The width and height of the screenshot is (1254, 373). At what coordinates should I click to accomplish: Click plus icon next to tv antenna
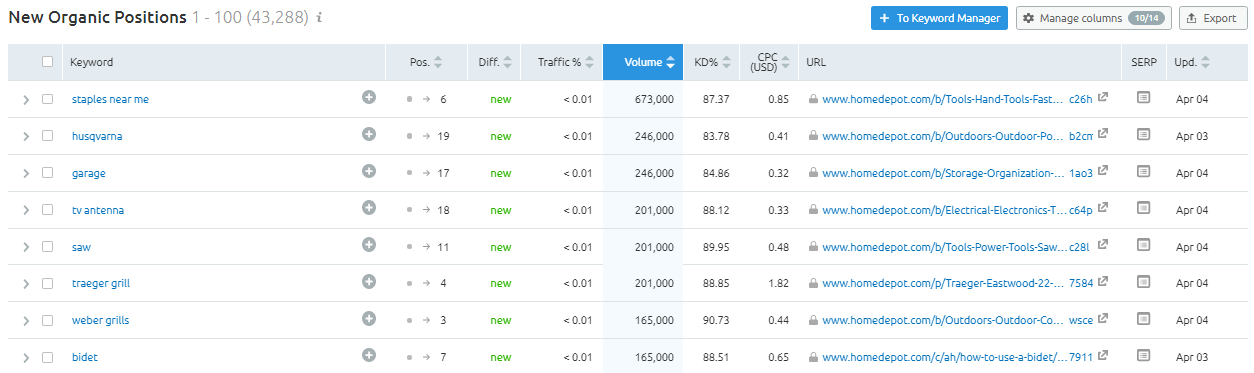pyautogui.click(x=369, y=208)
